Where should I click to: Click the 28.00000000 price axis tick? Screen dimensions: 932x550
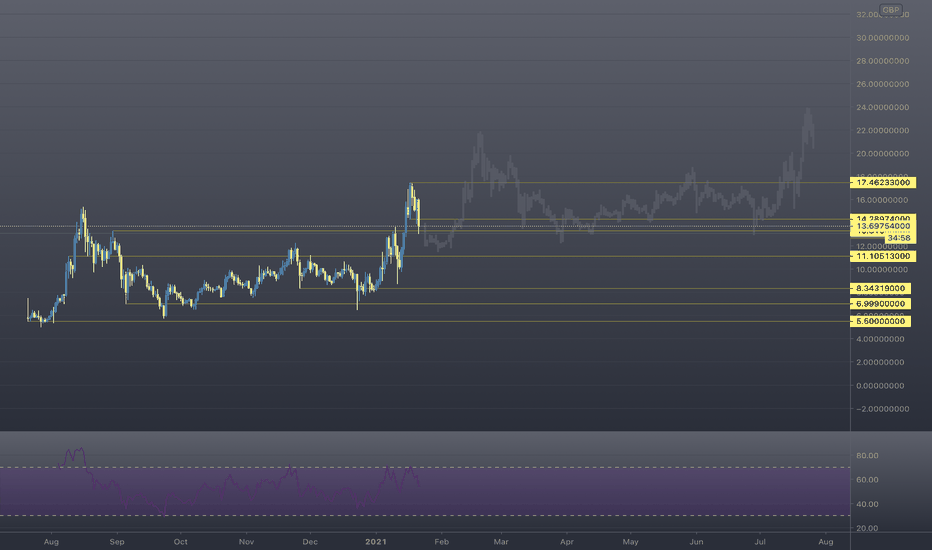point(883,61)
